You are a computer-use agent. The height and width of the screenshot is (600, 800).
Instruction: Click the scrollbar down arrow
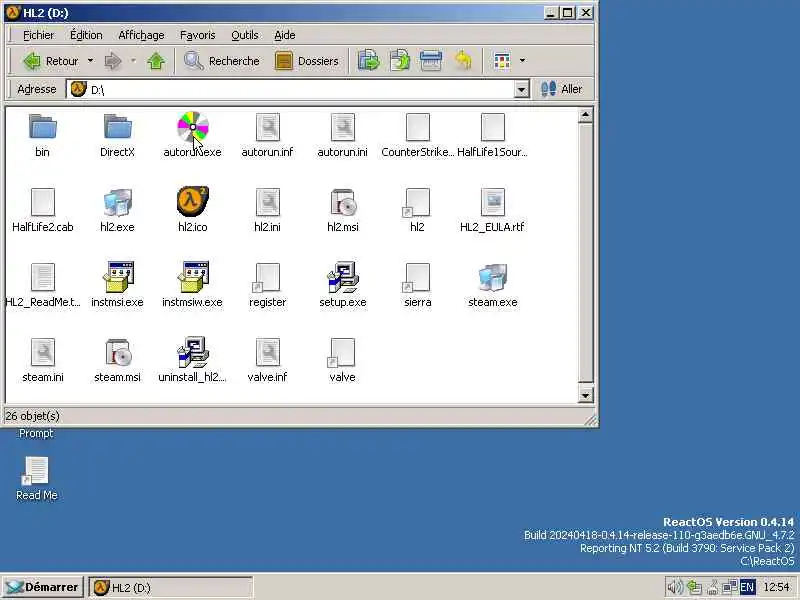point(585,395)
